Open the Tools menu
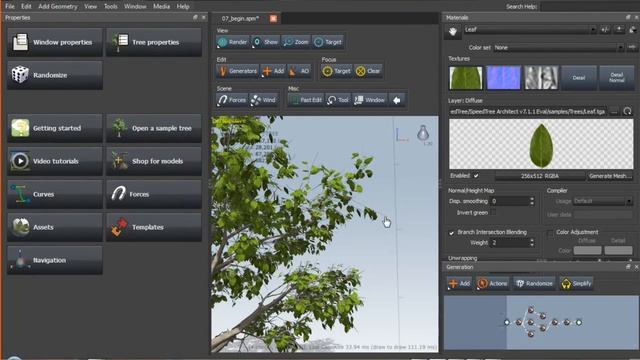The image size is (640, 360). [111, 7]
